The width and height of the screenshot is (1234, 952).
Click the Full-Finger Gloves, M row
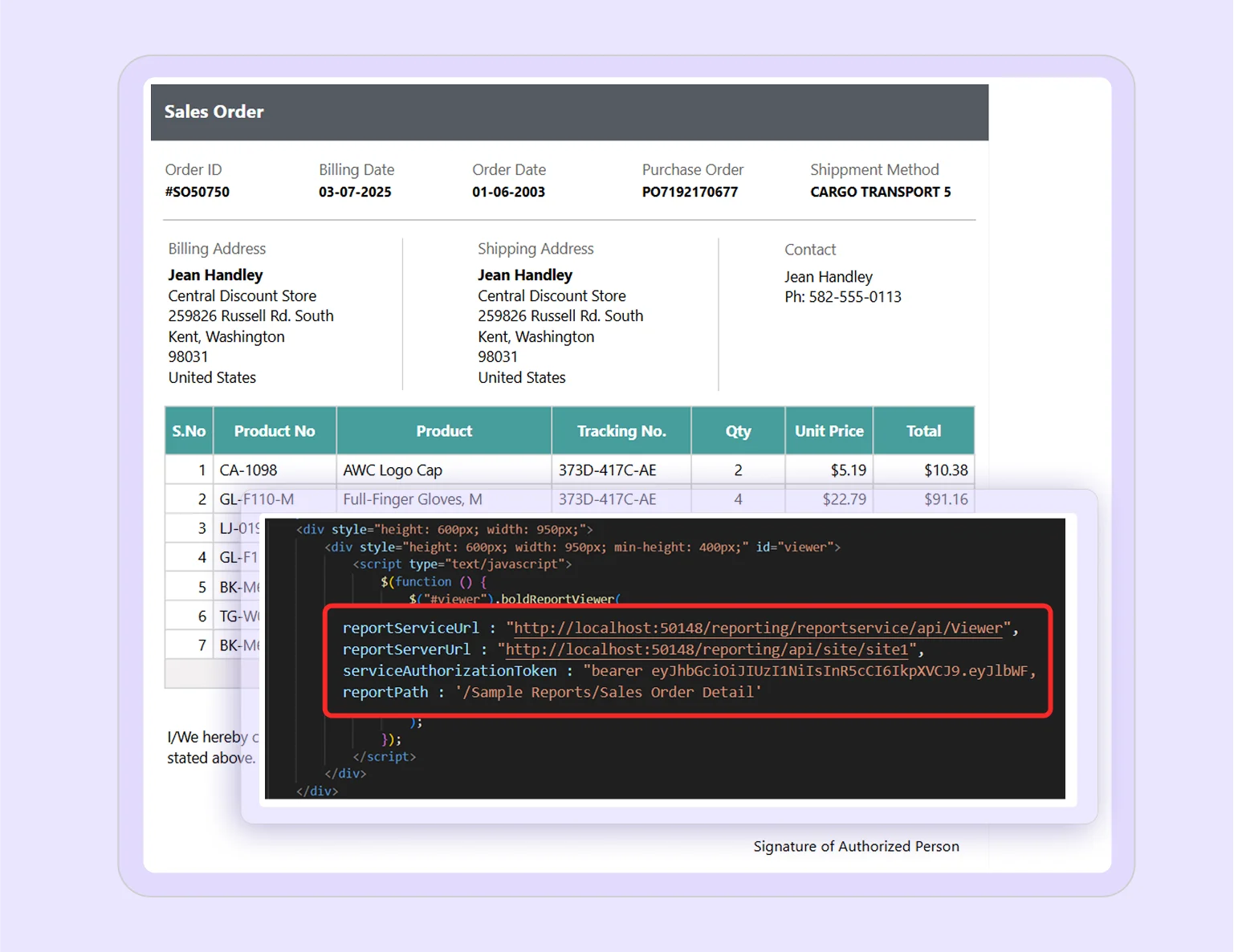click(412, 498)
